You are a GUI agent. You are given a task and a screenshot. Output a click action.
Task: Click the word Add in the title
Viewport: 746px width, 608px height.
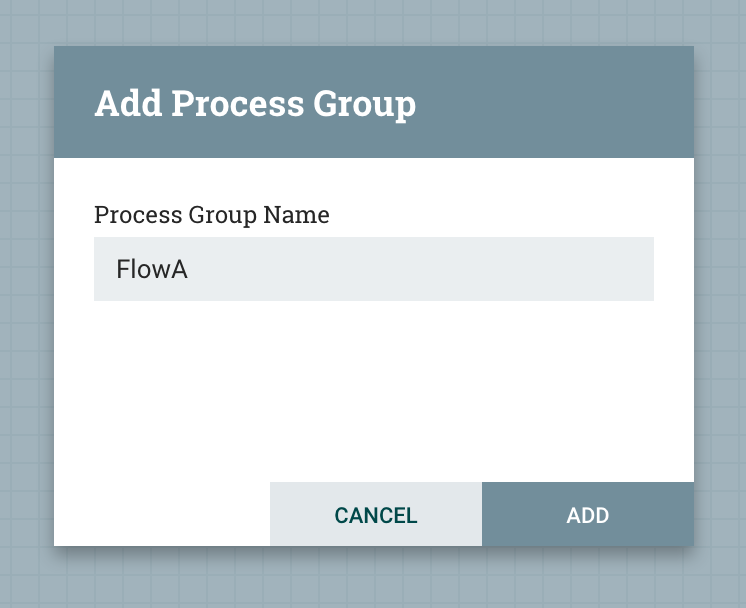[127, 103]
